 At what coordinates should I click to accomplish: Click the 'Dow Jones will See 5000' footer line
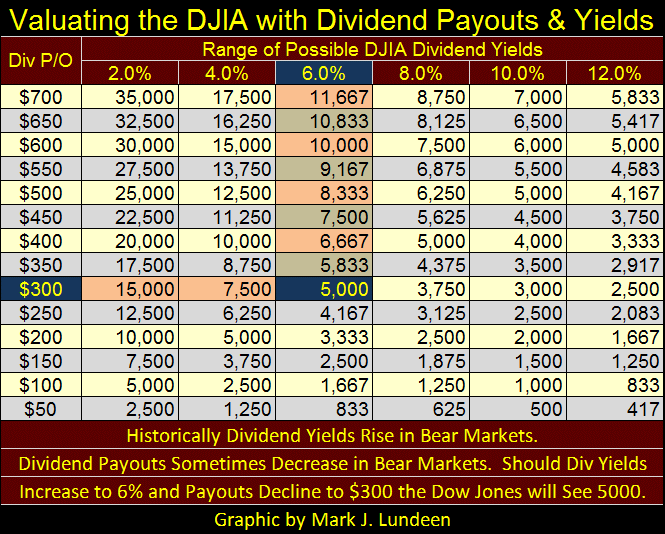tap(332, 492)
